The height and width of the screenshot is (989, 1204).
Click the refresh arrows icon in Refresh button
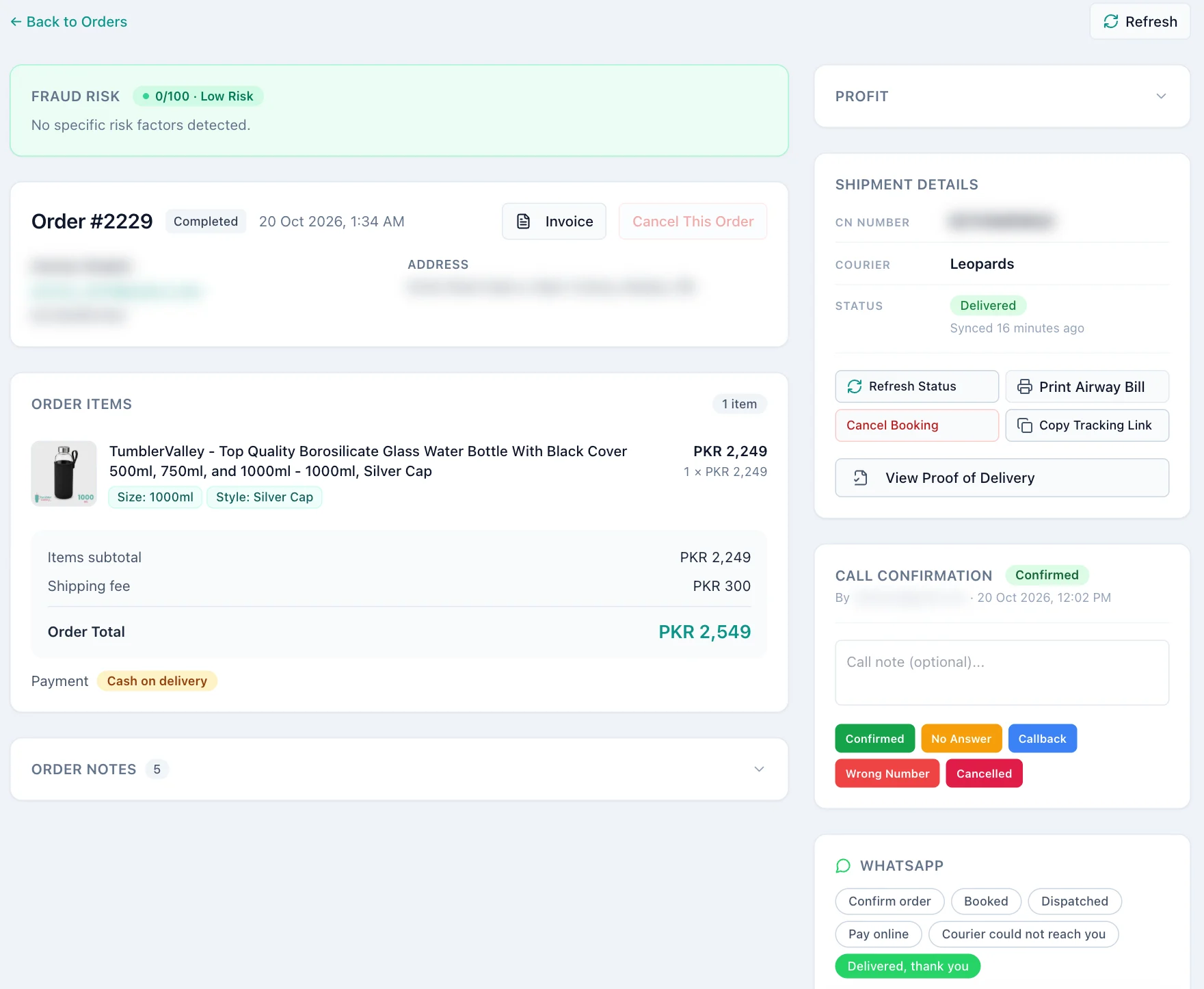point(1111,22)
